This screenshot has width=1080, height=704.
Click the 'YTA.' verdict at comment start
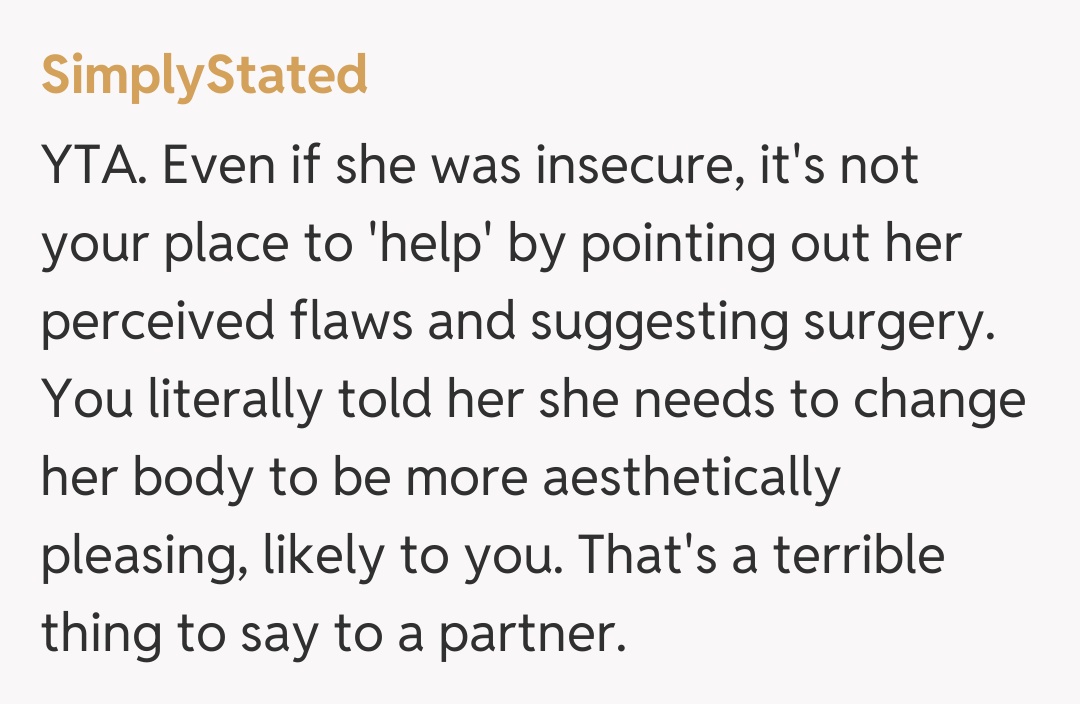click(96, 164)
